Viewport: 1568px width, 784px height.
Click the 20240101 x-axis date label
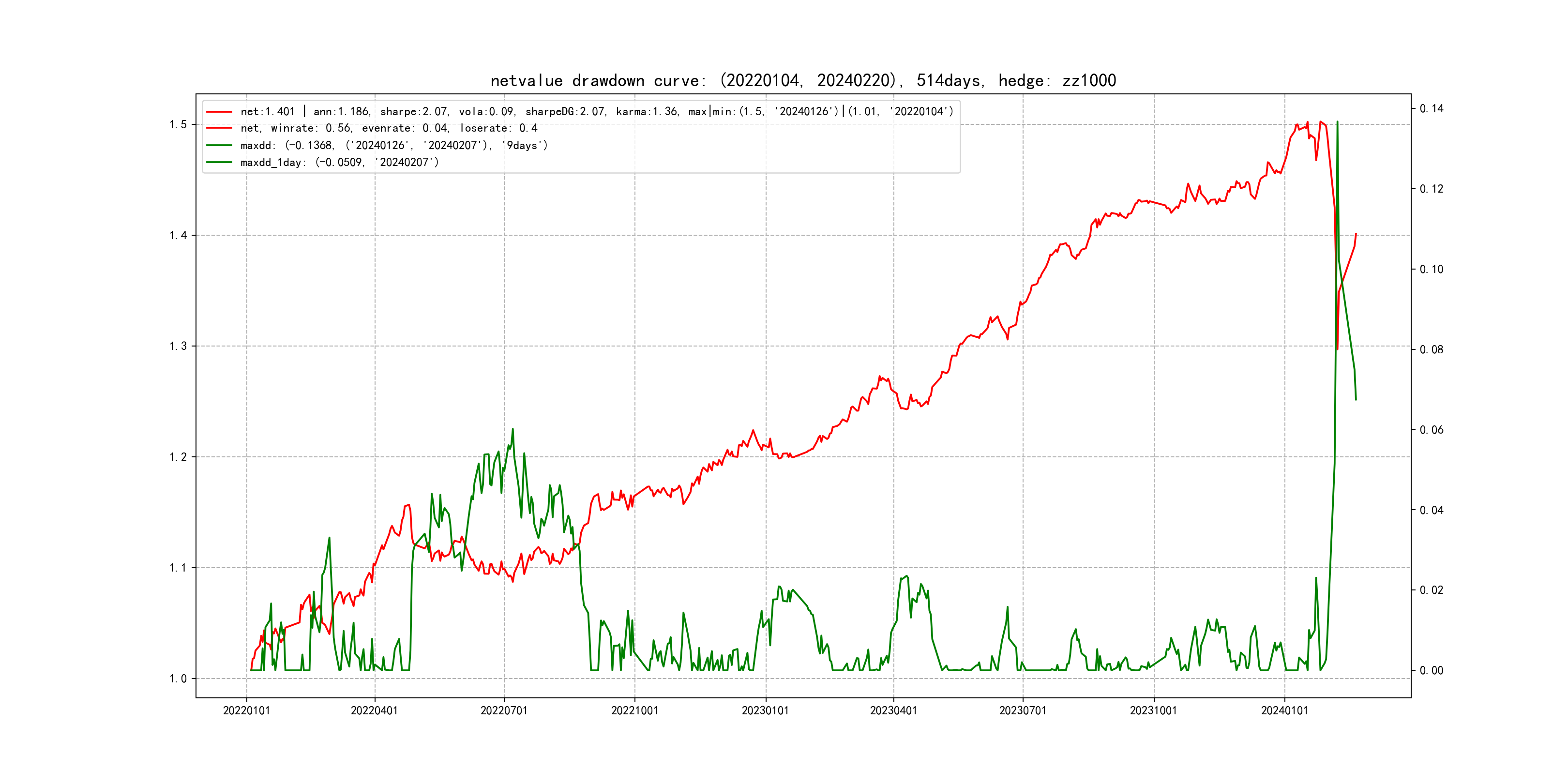click(x=1284, y=710)
